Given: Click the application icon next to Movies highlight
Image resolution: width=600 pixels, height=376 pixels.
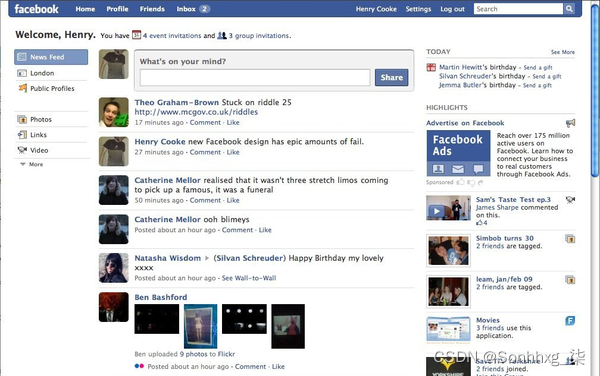Looking at the screenshot, I should 570,321.
